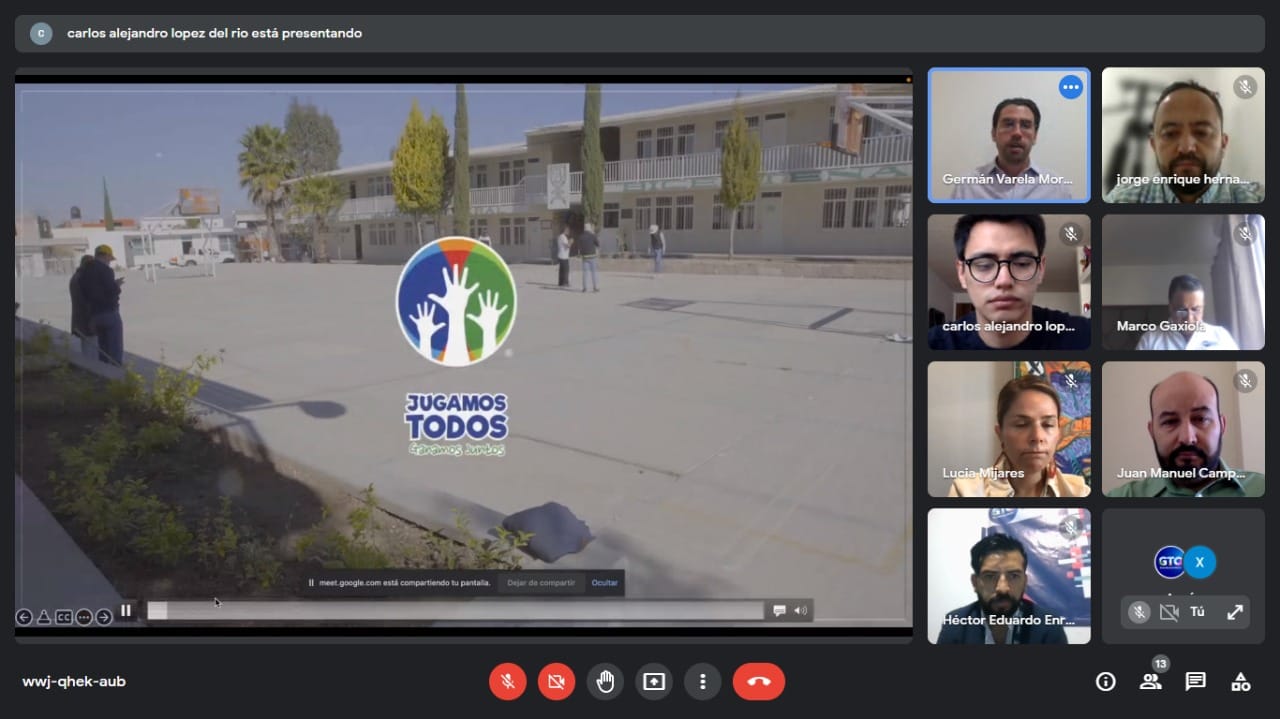Click the 'está presentando' presenter banner text
This screenshot has height=719, width=1280.
click(x=215, y=33)
